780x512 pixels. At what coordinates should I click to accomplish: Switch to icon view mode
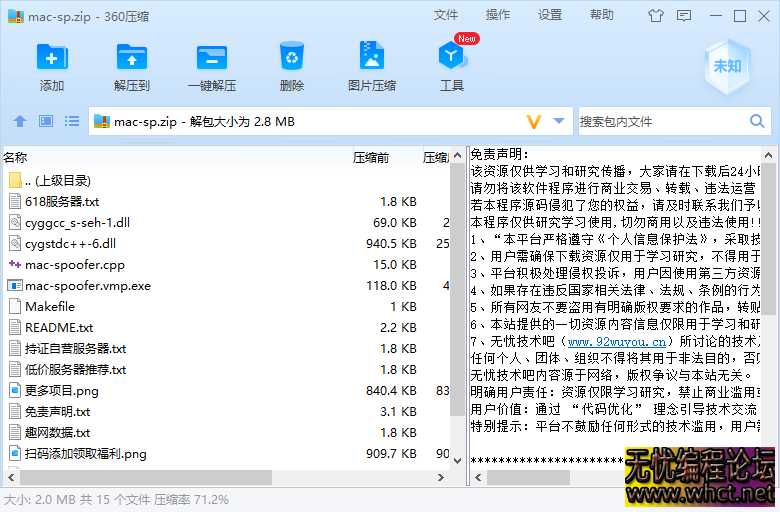pyautogui.click(x=45, y=121)
